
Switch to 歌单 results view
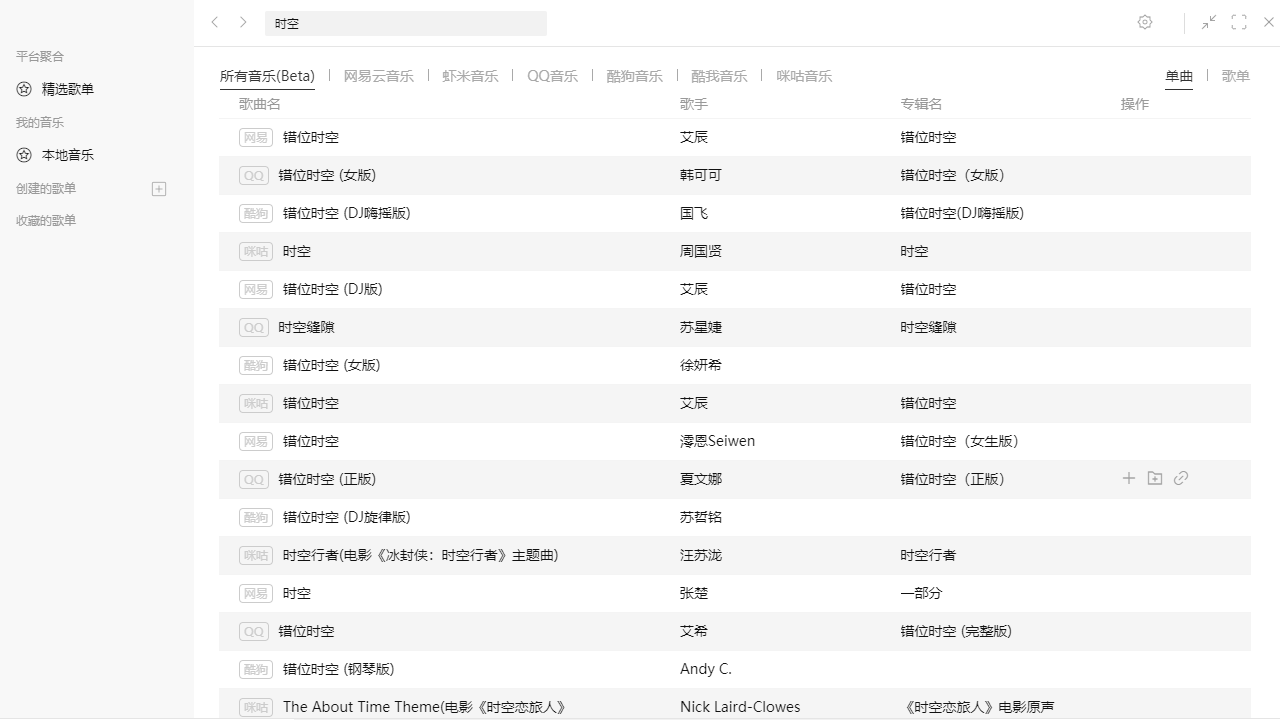1235,75
